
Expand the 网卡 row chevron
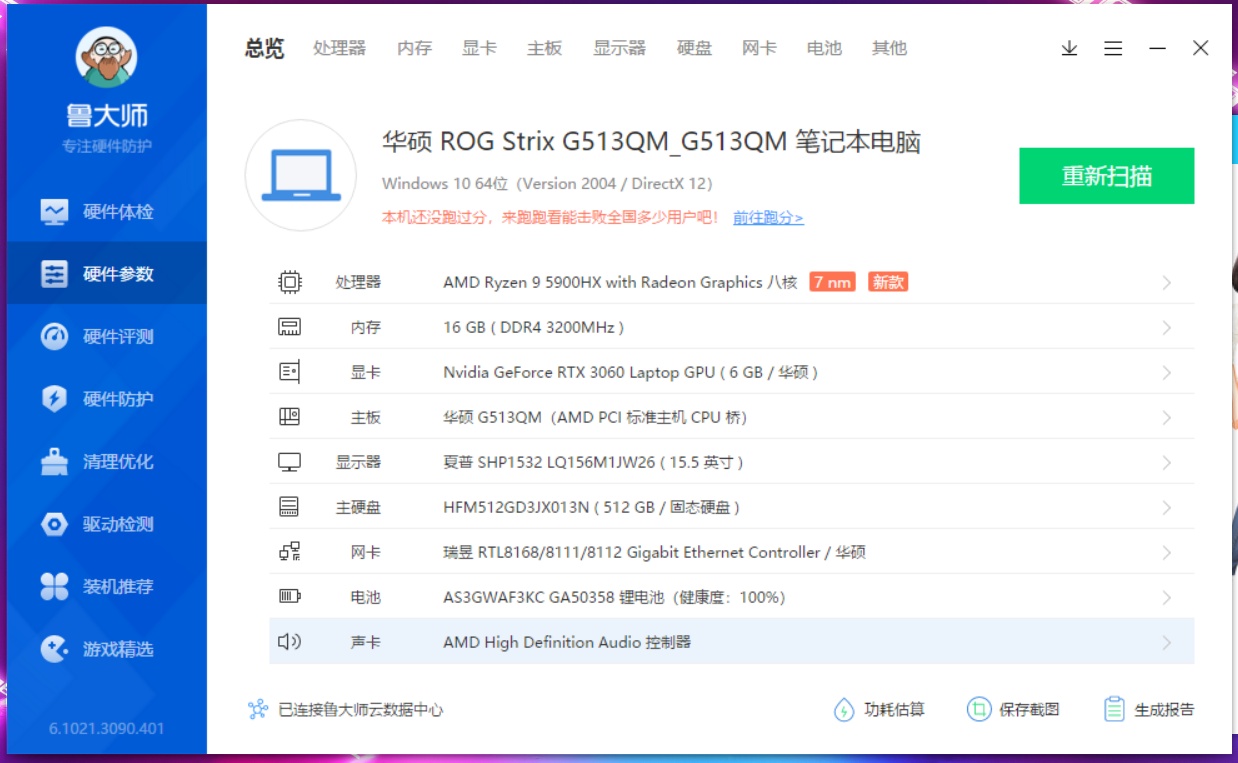[x=1166, y=553]
